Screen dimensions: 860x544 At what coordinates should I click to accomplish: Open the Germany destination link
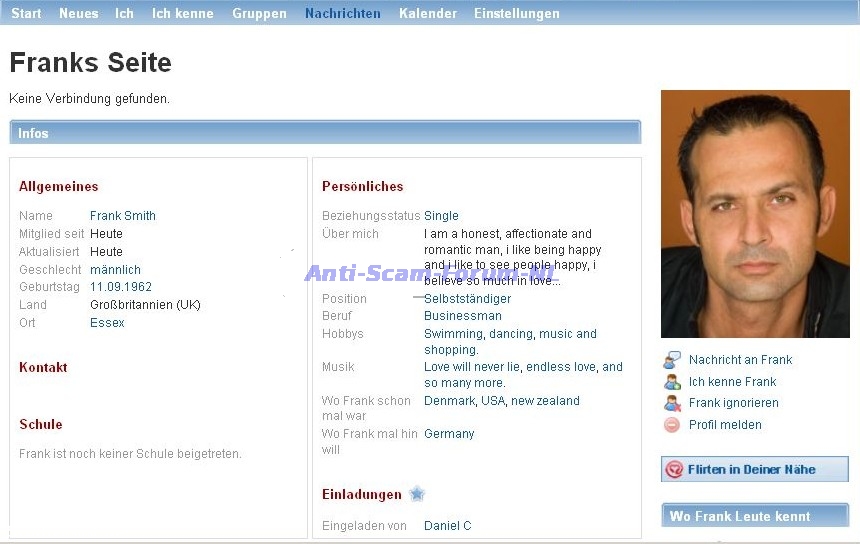449,434
